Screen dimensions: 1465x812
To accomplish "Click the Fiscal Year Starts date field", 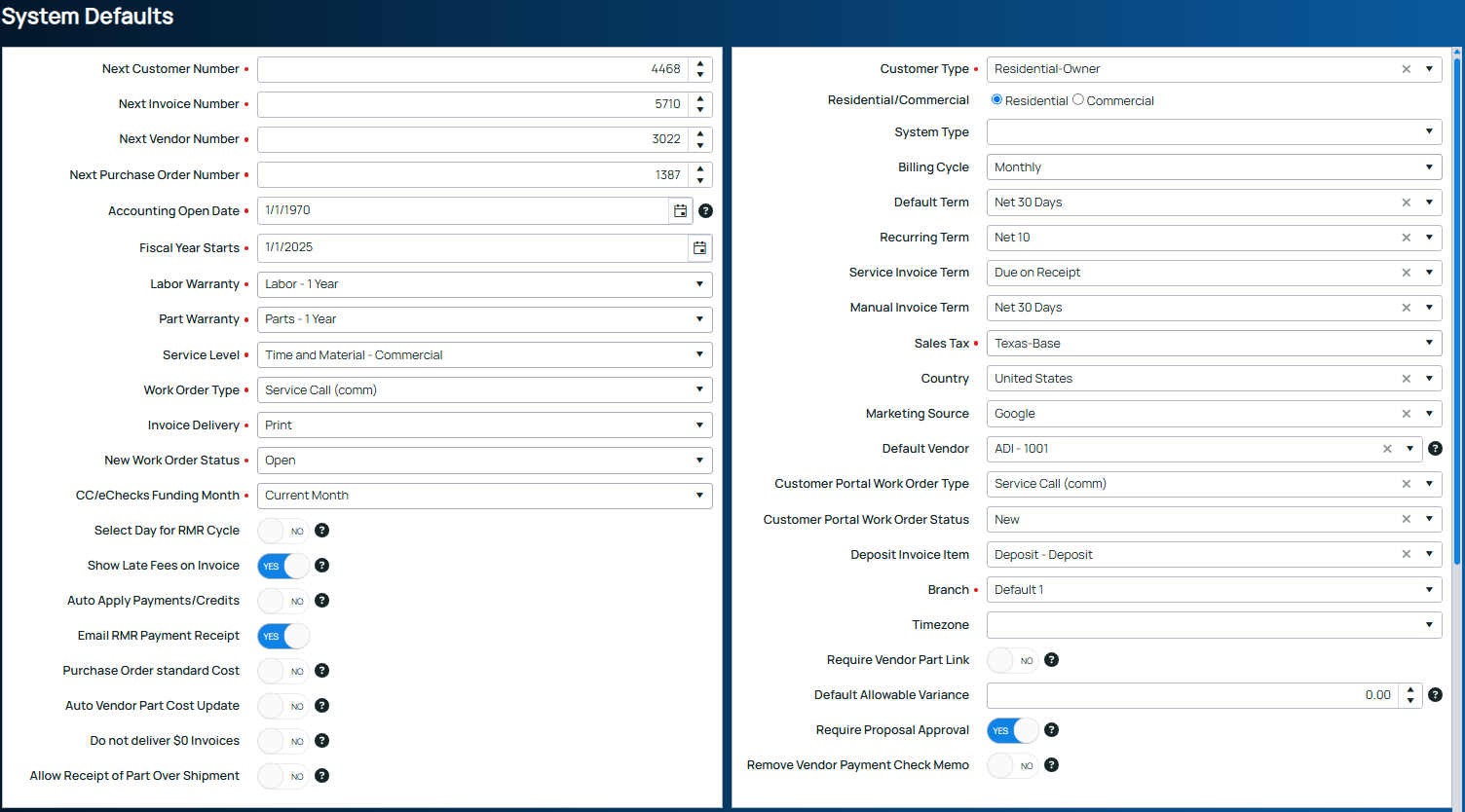I will point(472,247).
